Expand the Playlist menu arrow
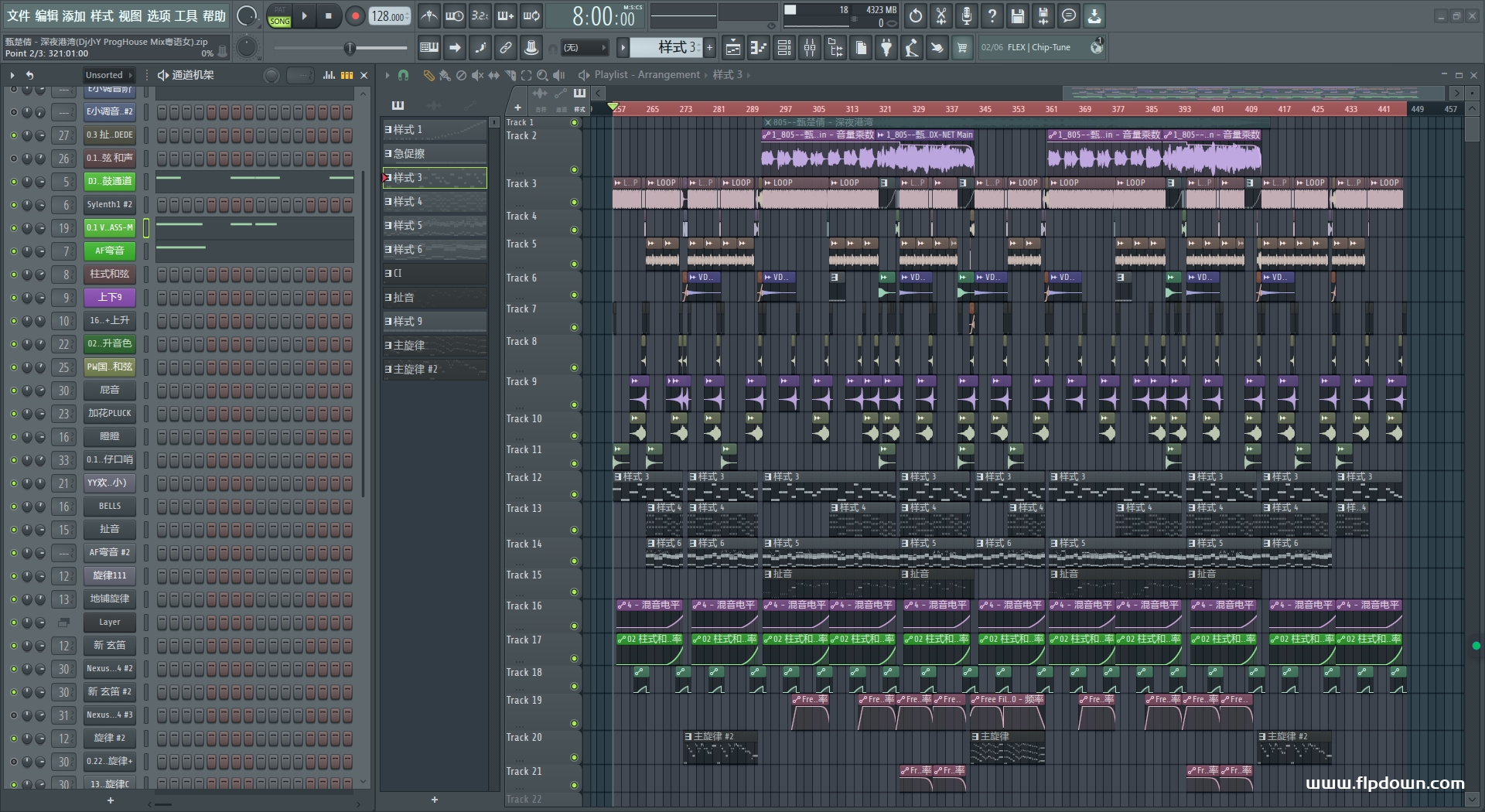Image resolution: width=1485 pixels, height=812 pixels. (387, 75)
